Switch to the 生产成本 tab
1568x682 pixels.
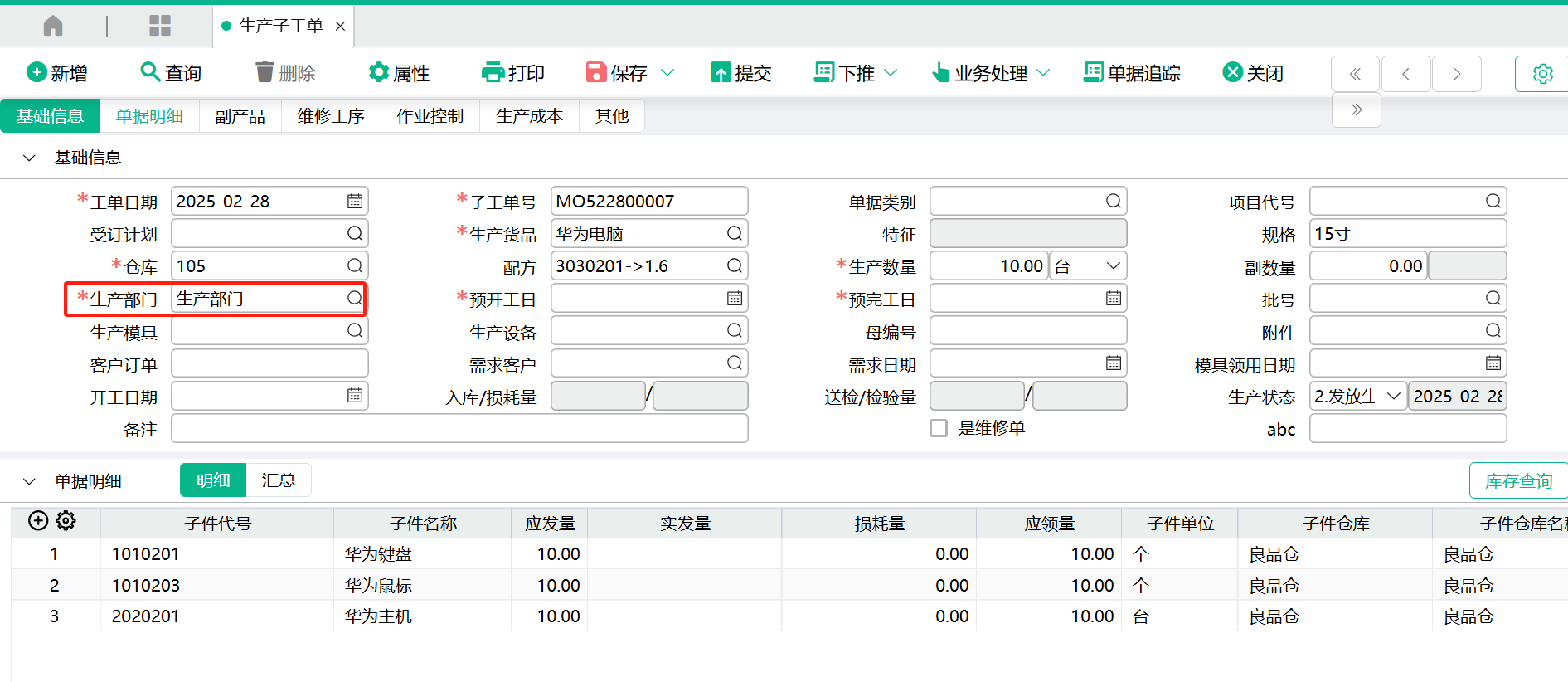(529, 116)
